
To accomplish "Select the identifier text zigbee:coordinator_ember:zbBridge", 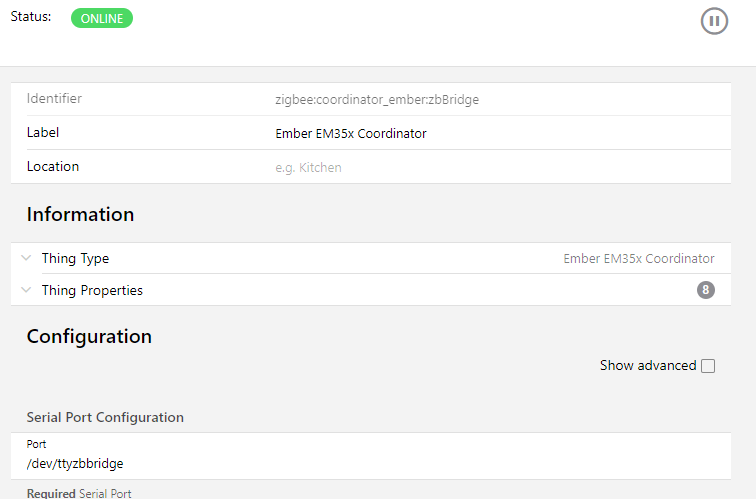I will (377, 99).
